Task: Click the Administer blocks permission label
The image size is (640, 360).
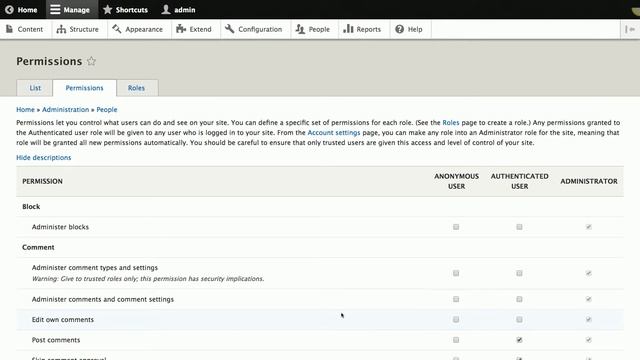Action: click(60, 227)
